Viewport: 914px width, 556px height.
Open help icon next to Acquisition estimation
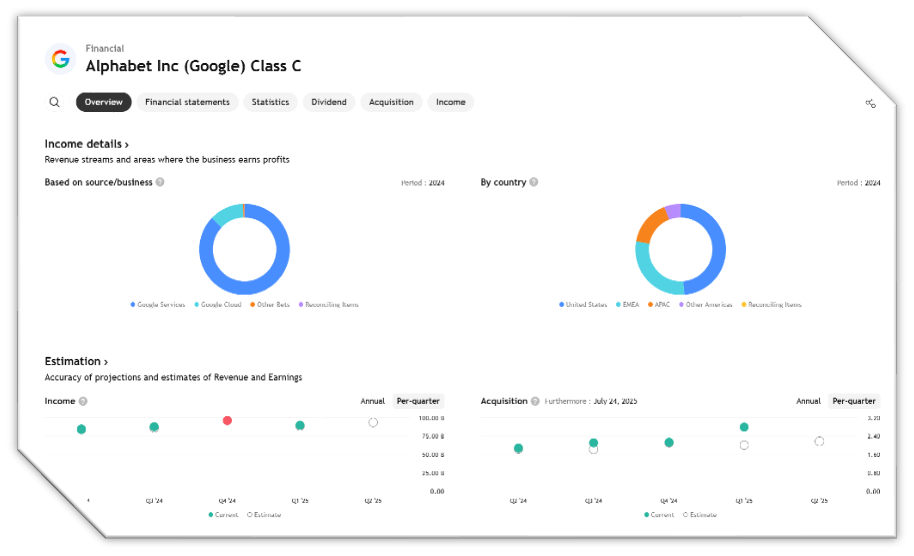pyautogui.click(x=535, y=401)
